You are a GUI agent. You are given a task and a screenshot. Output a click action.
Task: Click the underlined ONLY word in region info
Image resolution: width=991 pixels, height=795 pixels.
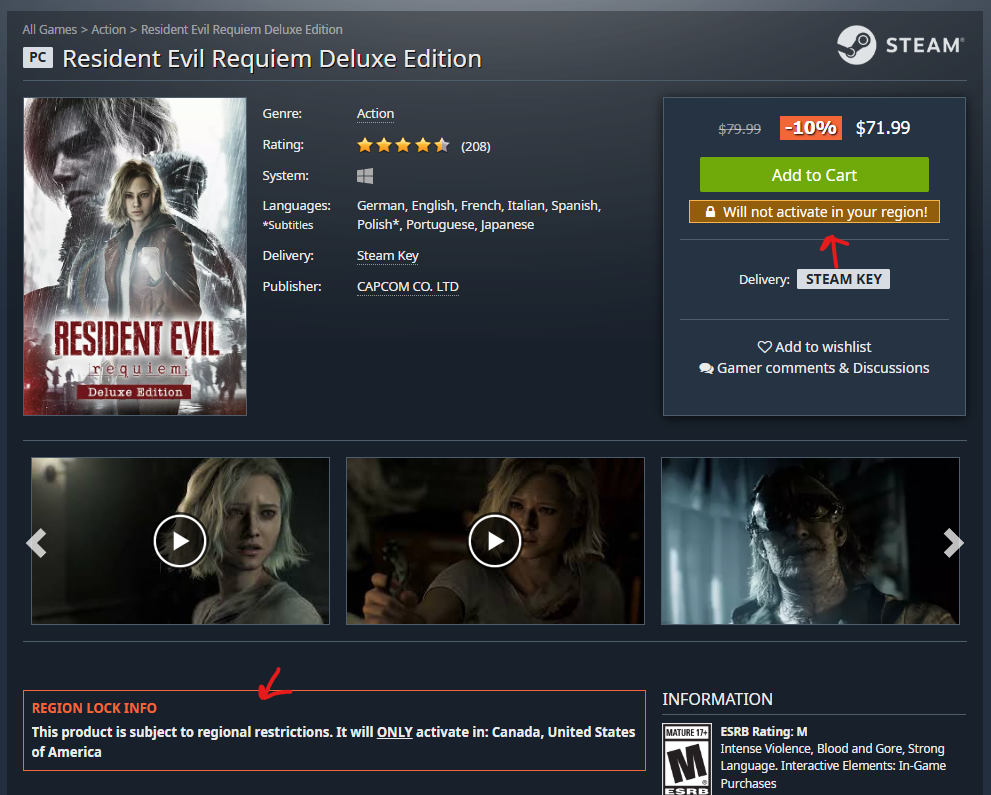tap(394, 732)
